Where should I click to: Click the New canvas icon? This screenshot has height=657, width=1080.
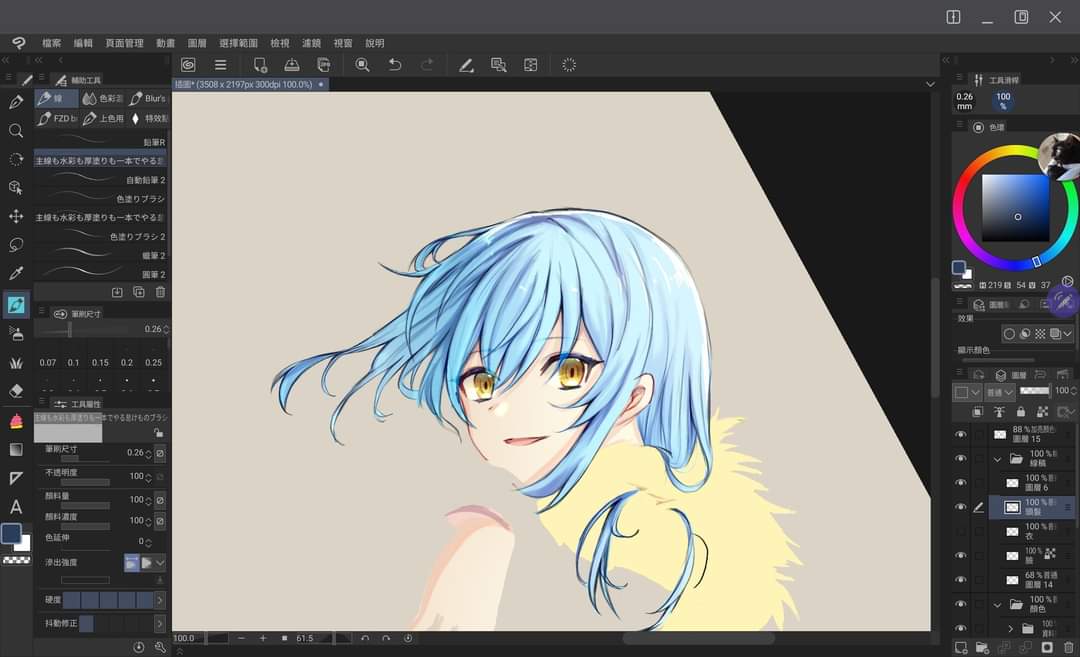tap(260, 65)
